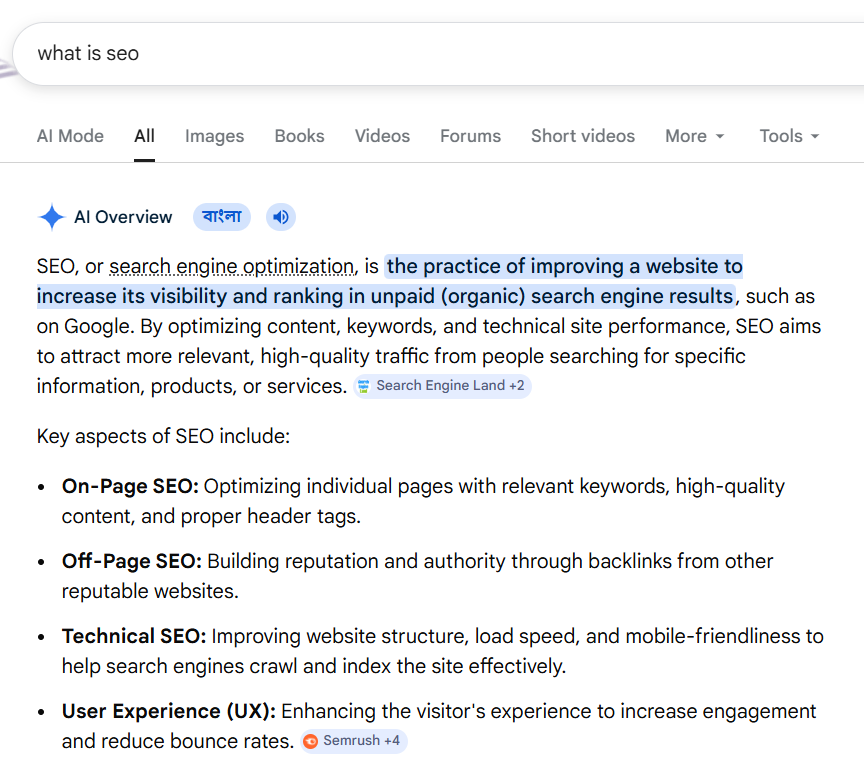Switch to the AI Mode tab
This screenshot has width=864, height=771.
pyautogui.click(x=70, y=136)
